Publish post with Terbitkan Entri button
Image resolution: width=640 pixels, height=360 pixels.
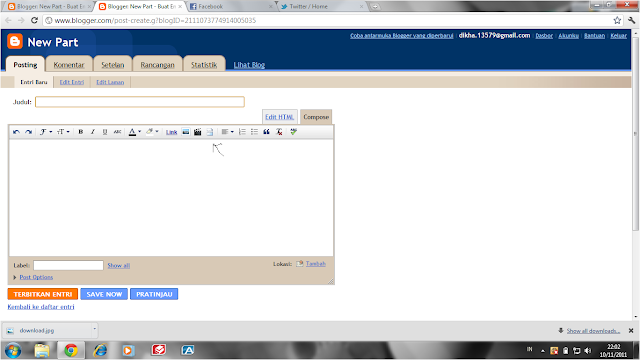coord(42,294)
